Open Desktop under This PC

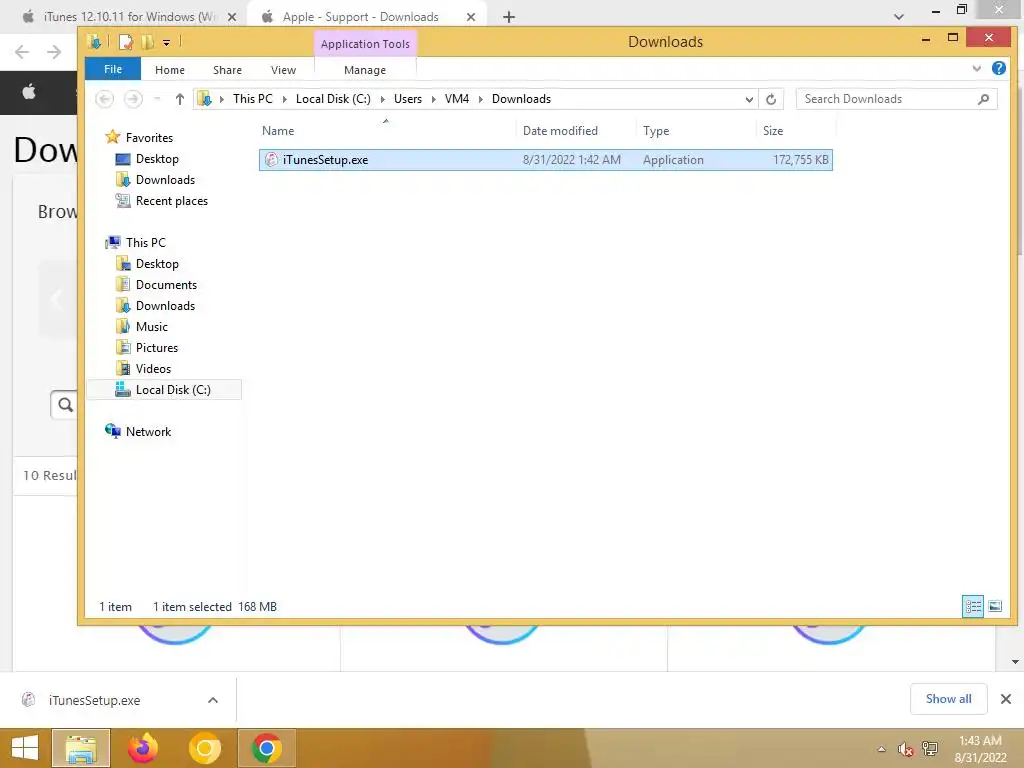click(157, 264)
